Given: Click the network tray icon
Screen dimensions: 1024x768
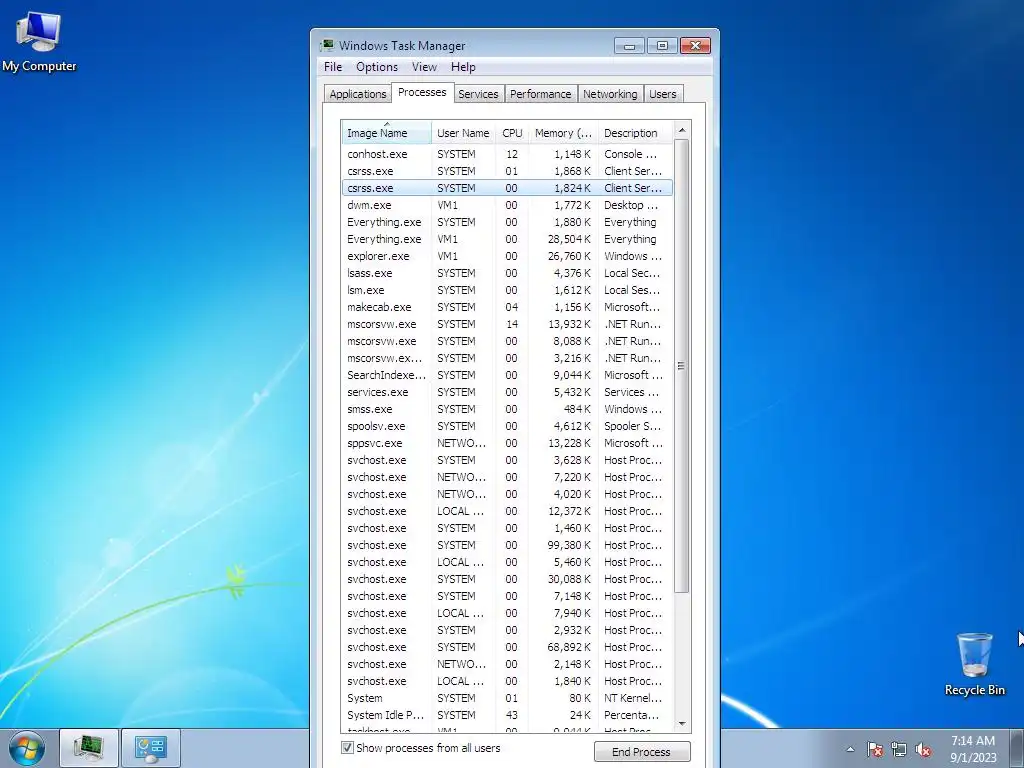Looking at the screenshot, I should 899,750.
